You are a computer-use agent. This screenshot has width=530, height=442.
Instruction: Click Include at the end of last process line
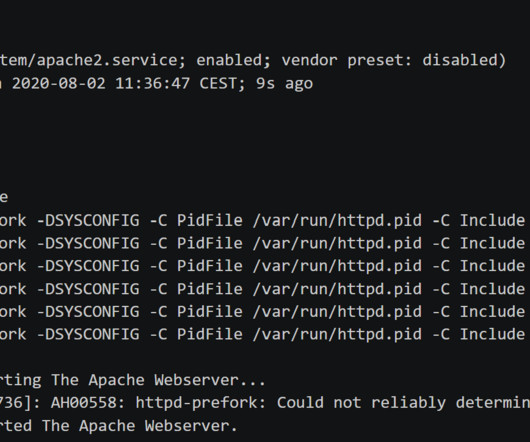tap(492, 334)
